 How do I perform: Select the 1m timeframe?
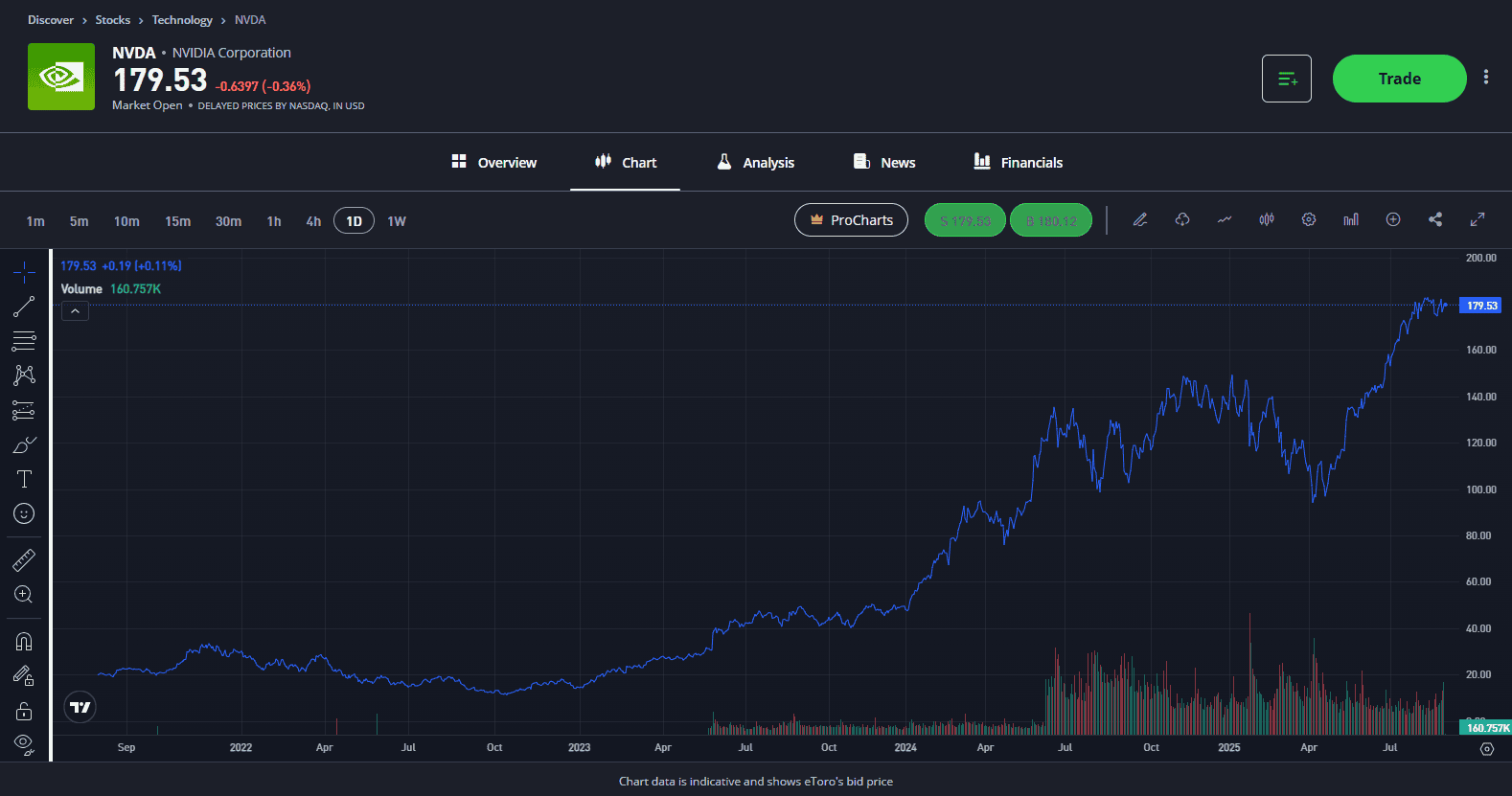coord(35,221)
